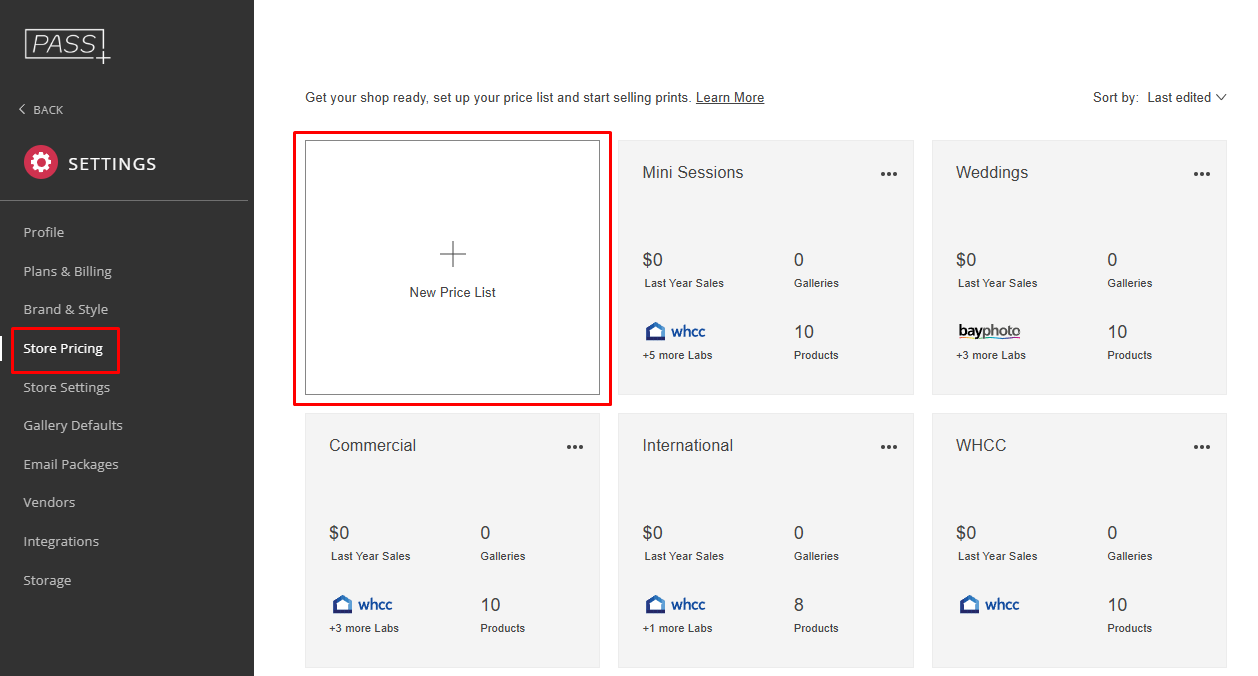The image size is (1258, 676).
Task: Click the bayphoto logo on Weddings card
Action: [988, 331]
